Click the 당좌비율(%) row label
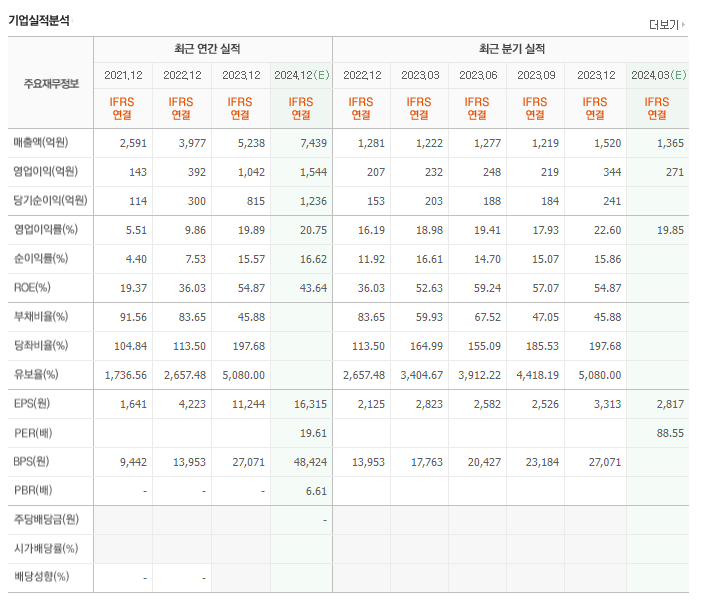 click(x=41, y=346)
